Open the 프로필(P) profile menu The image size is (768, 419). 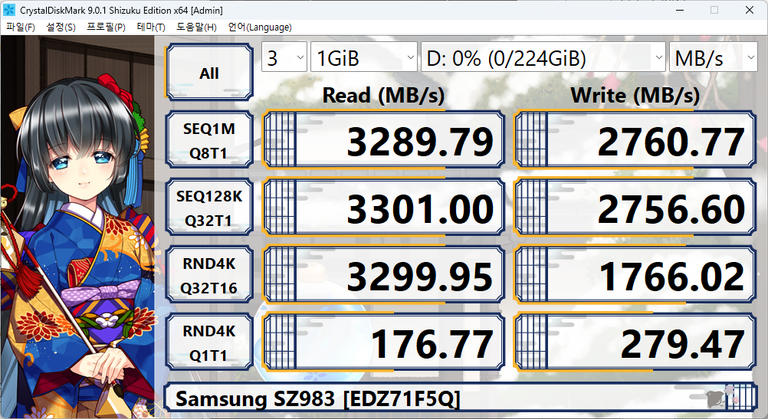coord(107,27)
